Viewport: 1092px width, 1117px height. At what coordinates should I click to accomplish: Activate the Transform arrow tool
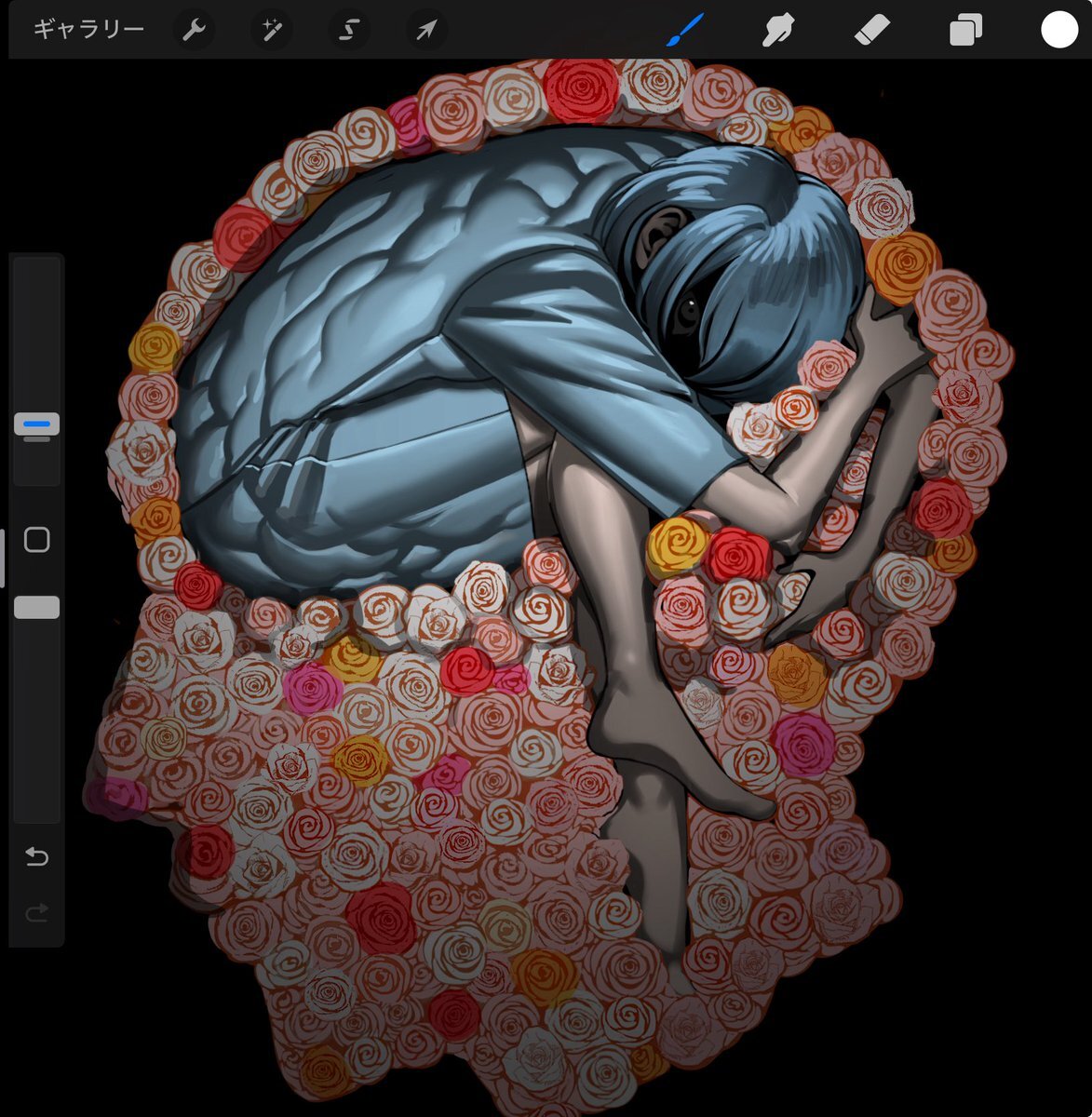pyautogui.click(x=426, y=31)
